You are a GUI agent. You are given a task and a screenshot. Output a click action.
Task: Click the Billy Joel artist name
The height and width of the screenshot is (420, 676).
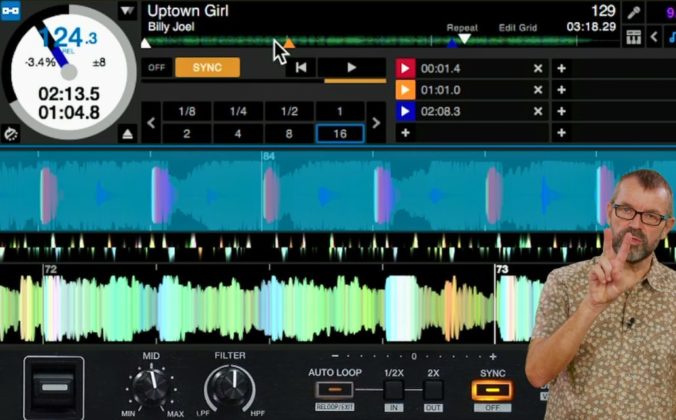coord(171,27)
